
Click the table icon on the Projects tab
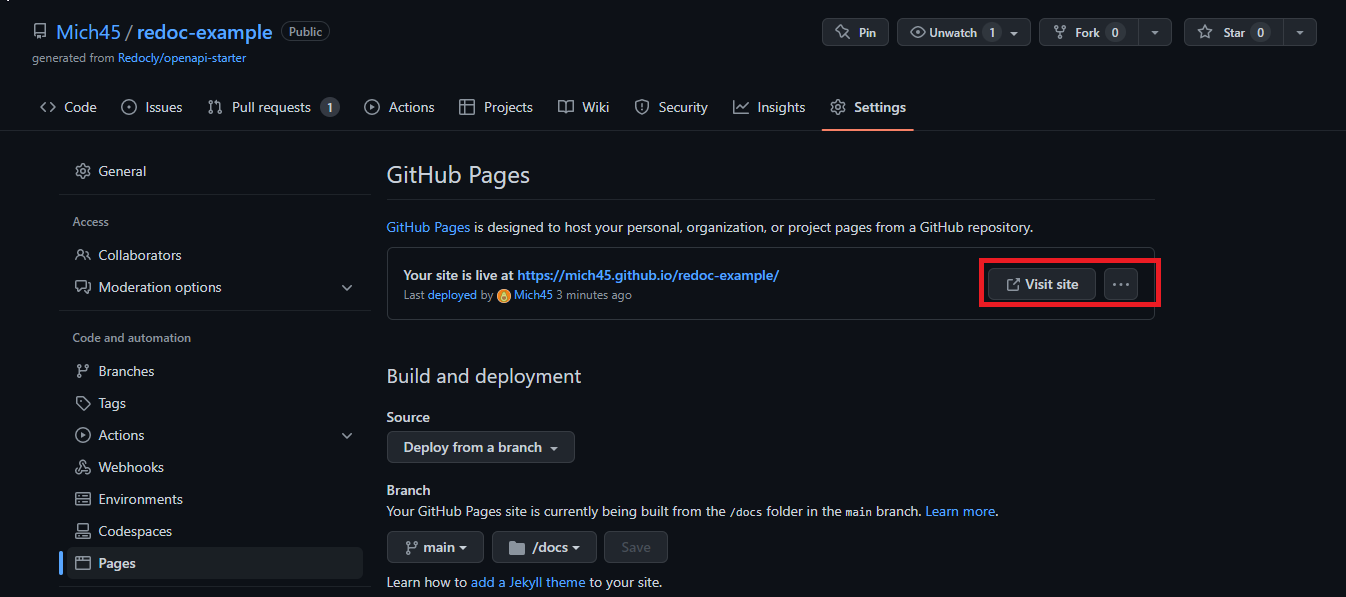[x=467, y=107]
